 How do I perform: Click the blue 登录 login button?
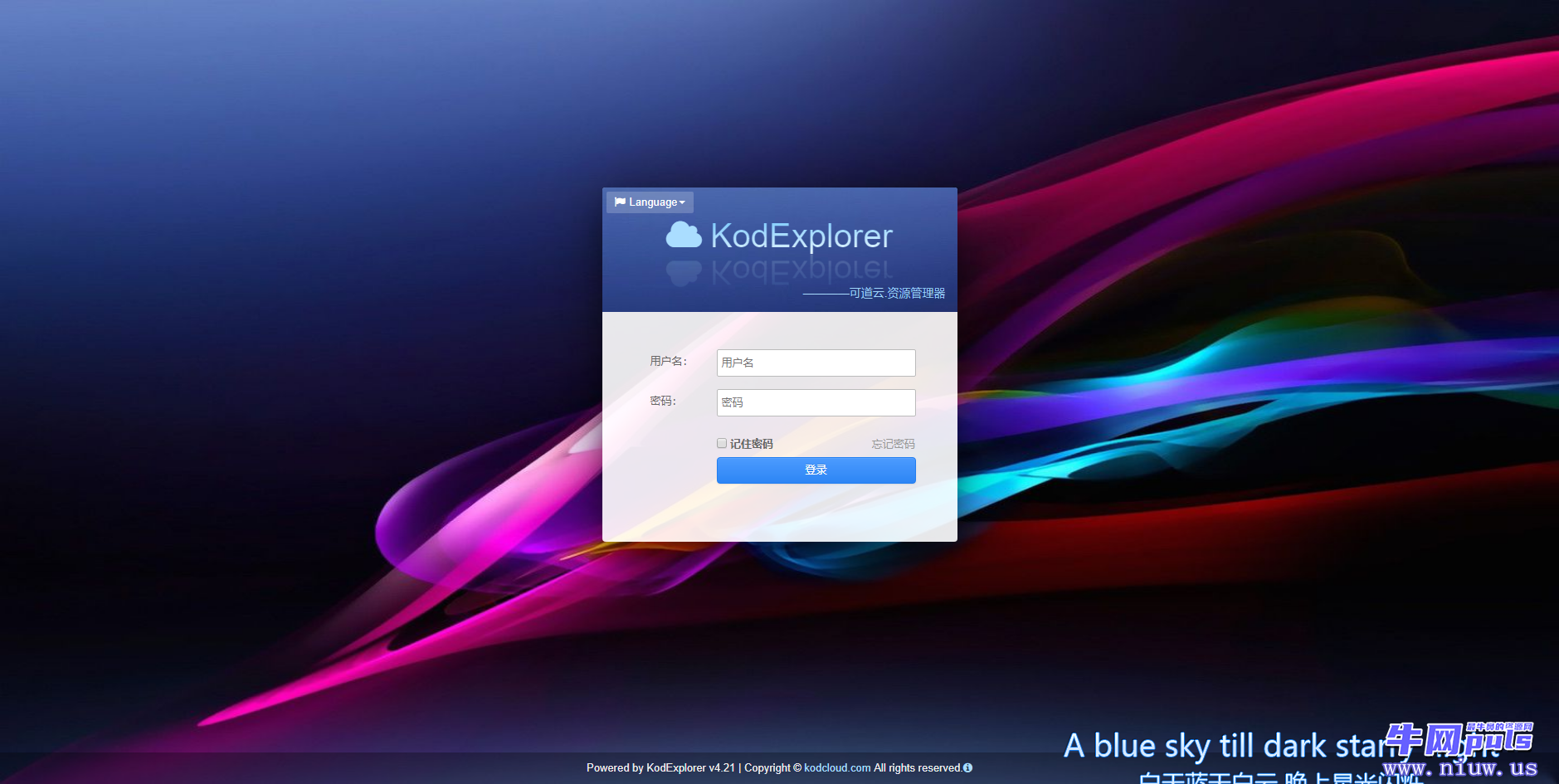(x=816, y=470)
